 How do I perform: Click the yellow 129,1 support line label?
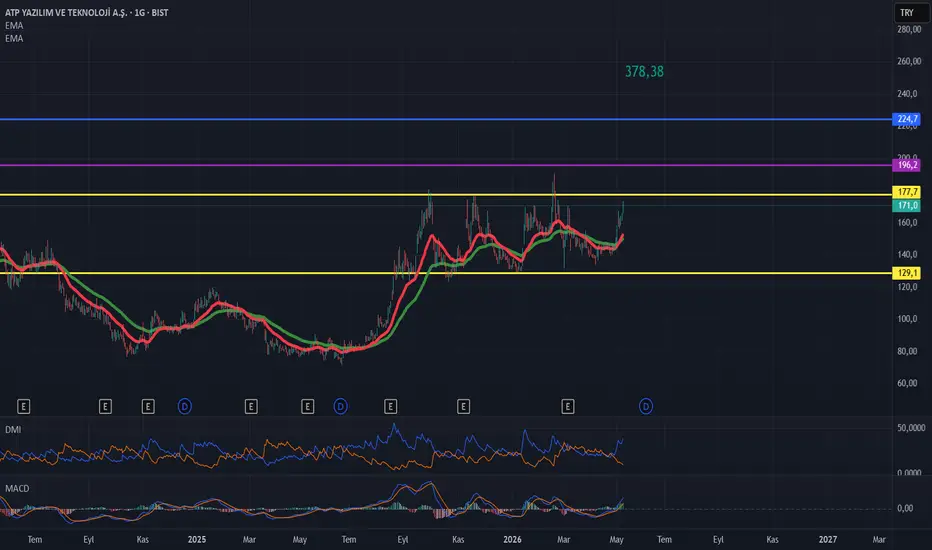tap(907, 273)
